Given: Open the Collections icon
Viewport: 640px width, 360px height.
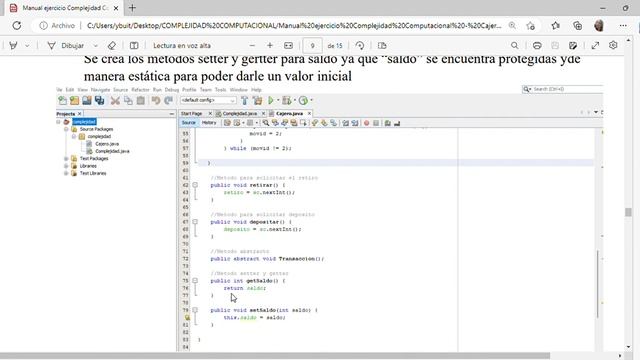Looking at the screenshot, I should [x=577, y=25].
